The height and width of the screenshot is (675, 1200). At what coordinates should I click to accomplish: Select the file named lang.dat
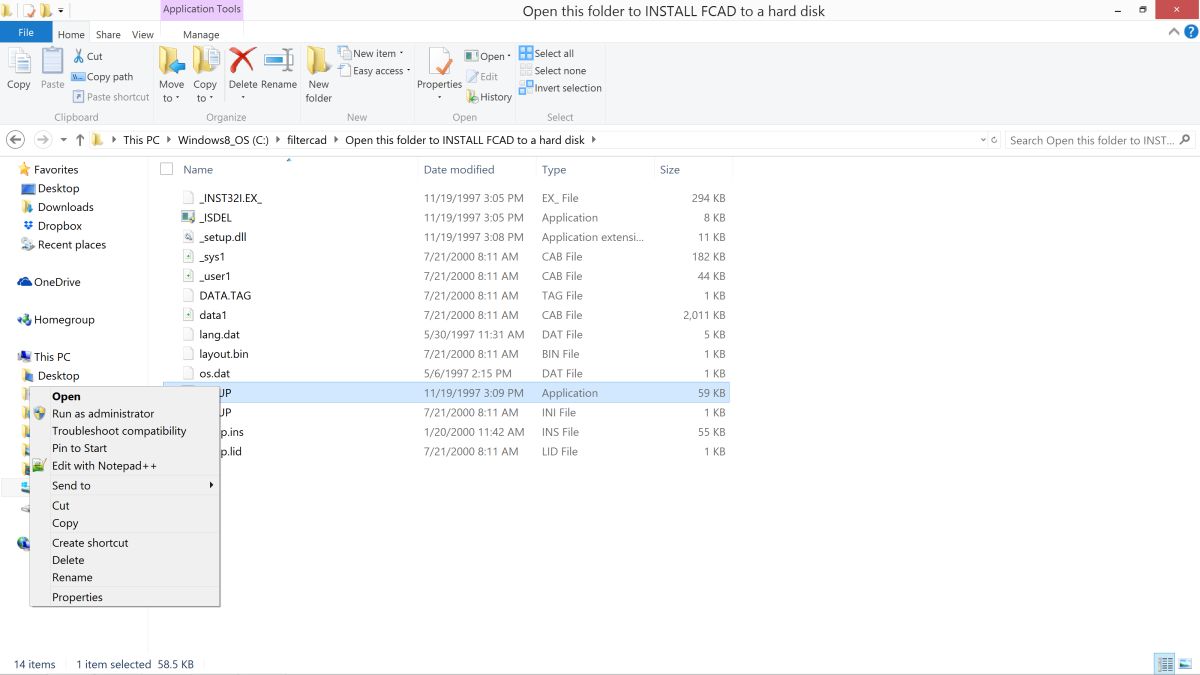(x=219, y=335)
